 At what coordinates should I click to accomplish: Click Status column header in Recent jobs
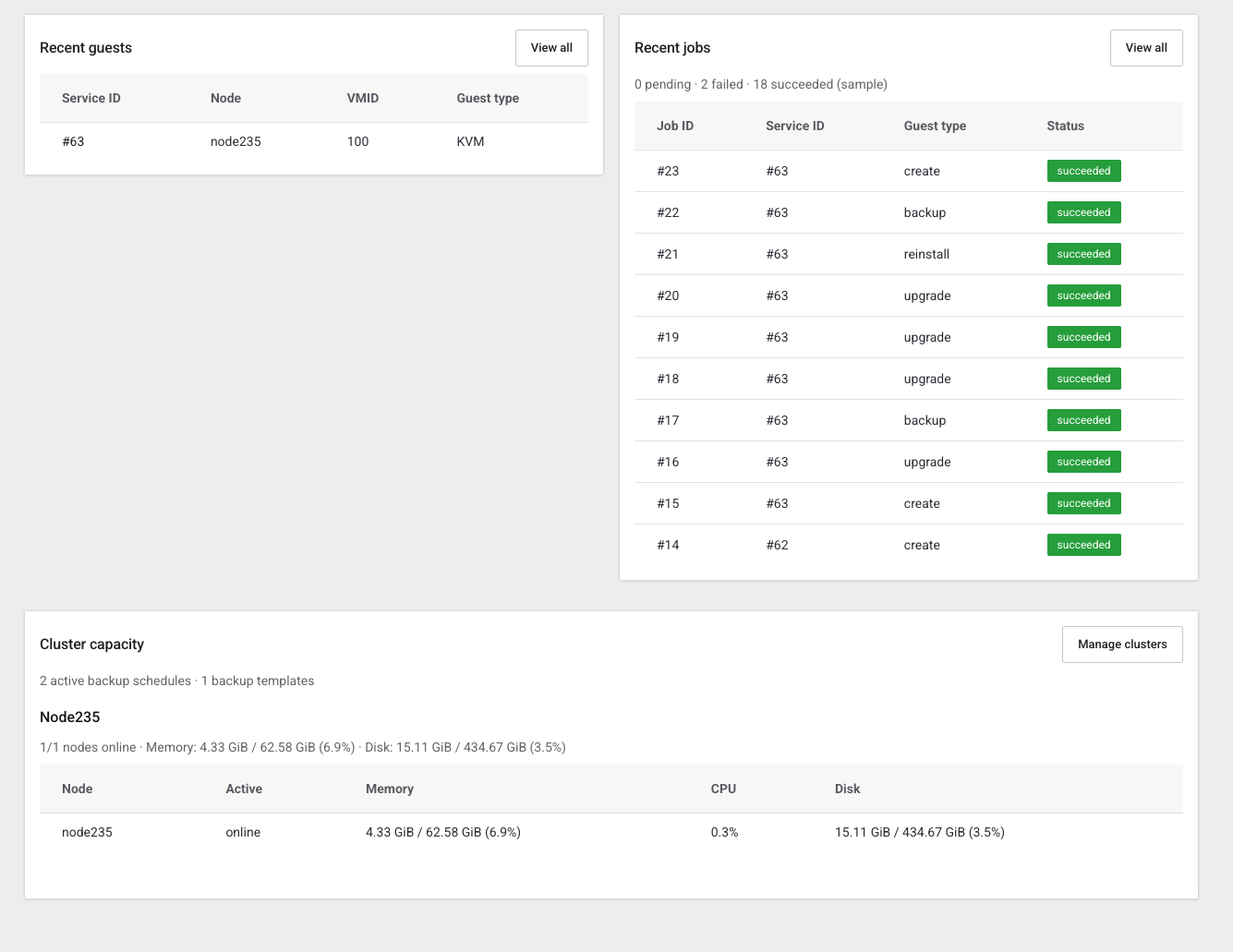pyautogui.click(x=1065, y=126)
